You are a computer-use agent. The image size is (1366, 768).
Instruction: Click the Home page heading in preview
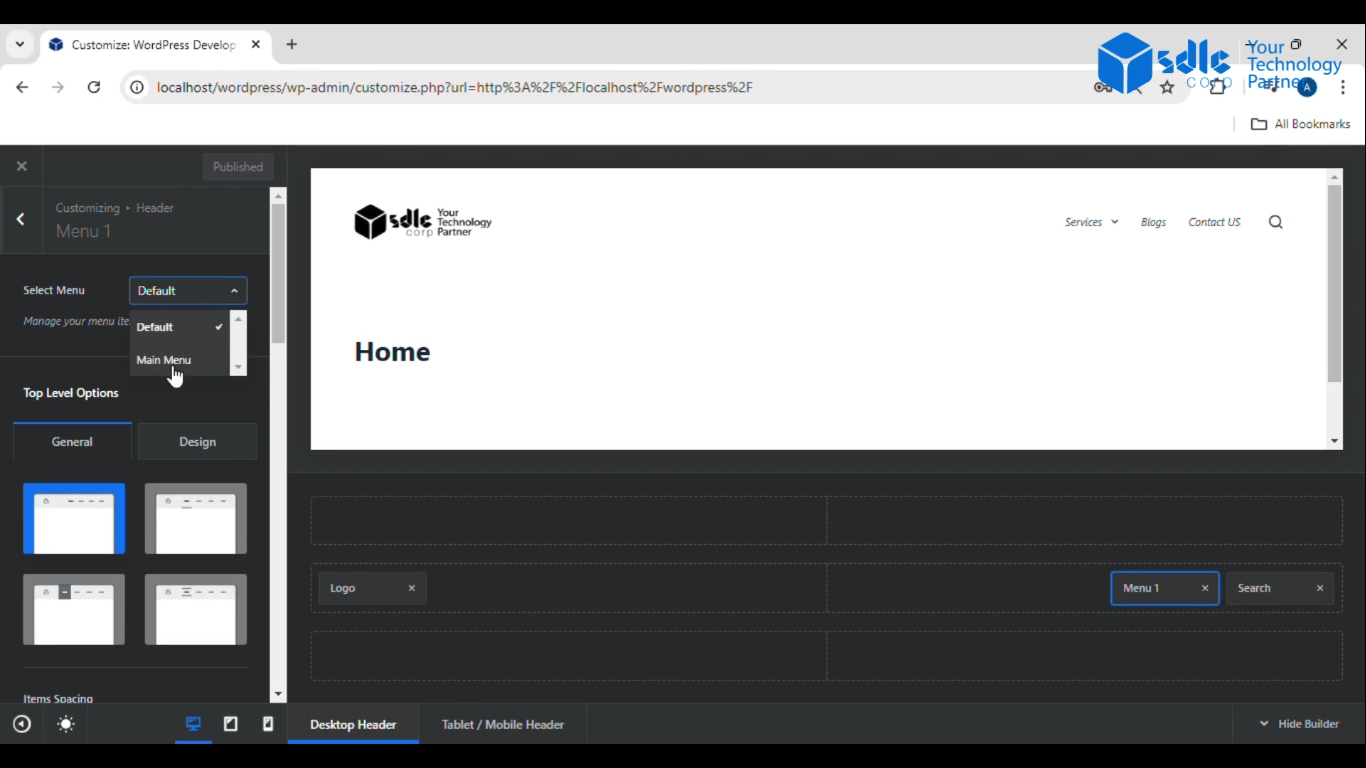point(392,351)
